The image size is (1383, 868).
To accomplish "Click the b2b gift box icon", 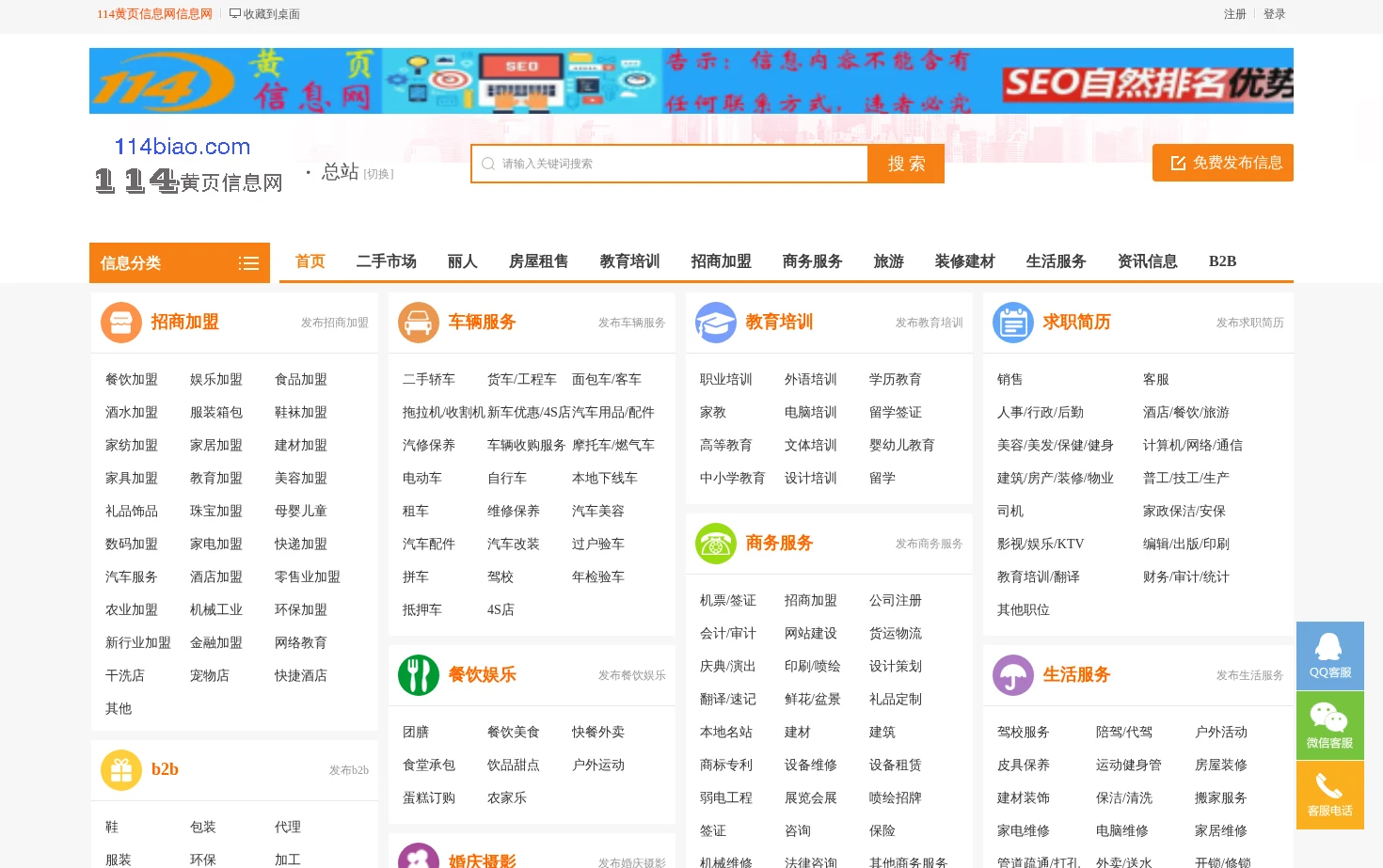I will [120, 770].
